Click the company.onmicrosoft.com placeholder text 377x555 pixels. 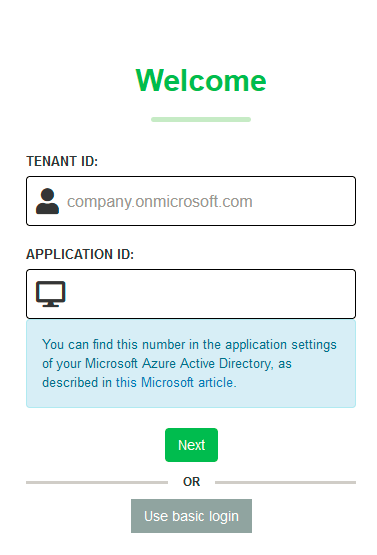[160, 201]
